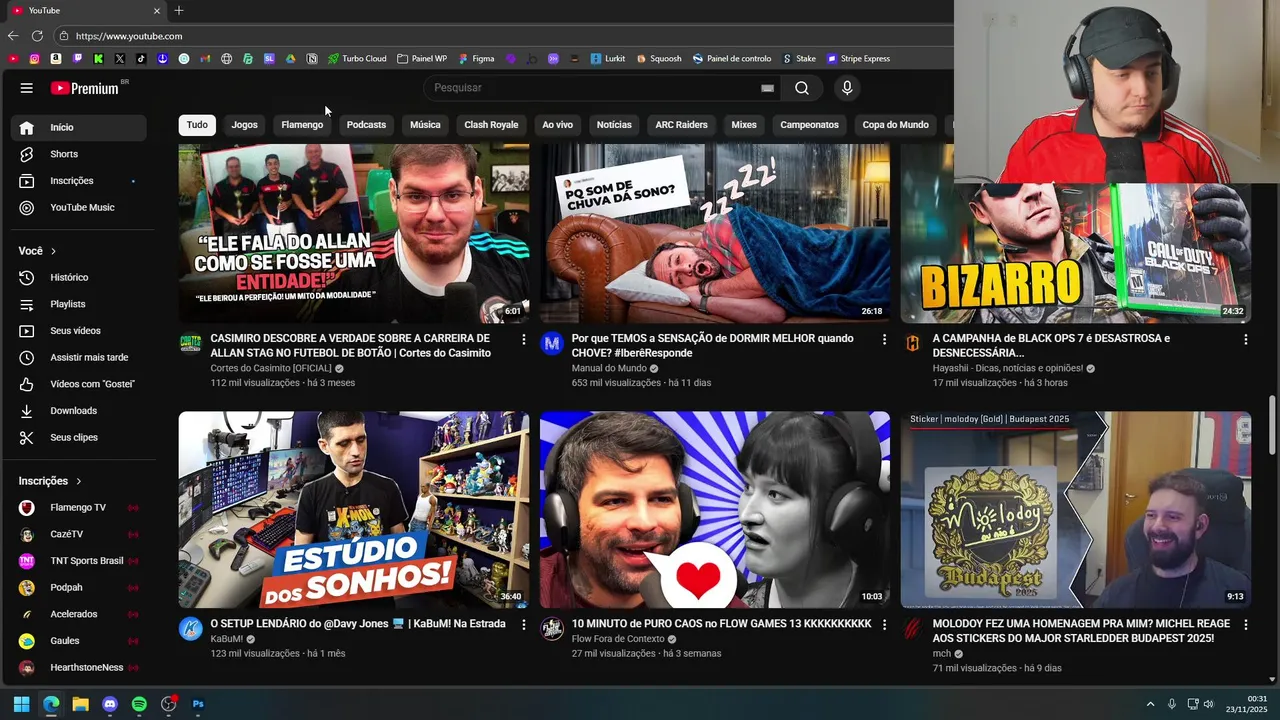Open the Figma bookmark
1280x720 pixels.
pos(476,59)
